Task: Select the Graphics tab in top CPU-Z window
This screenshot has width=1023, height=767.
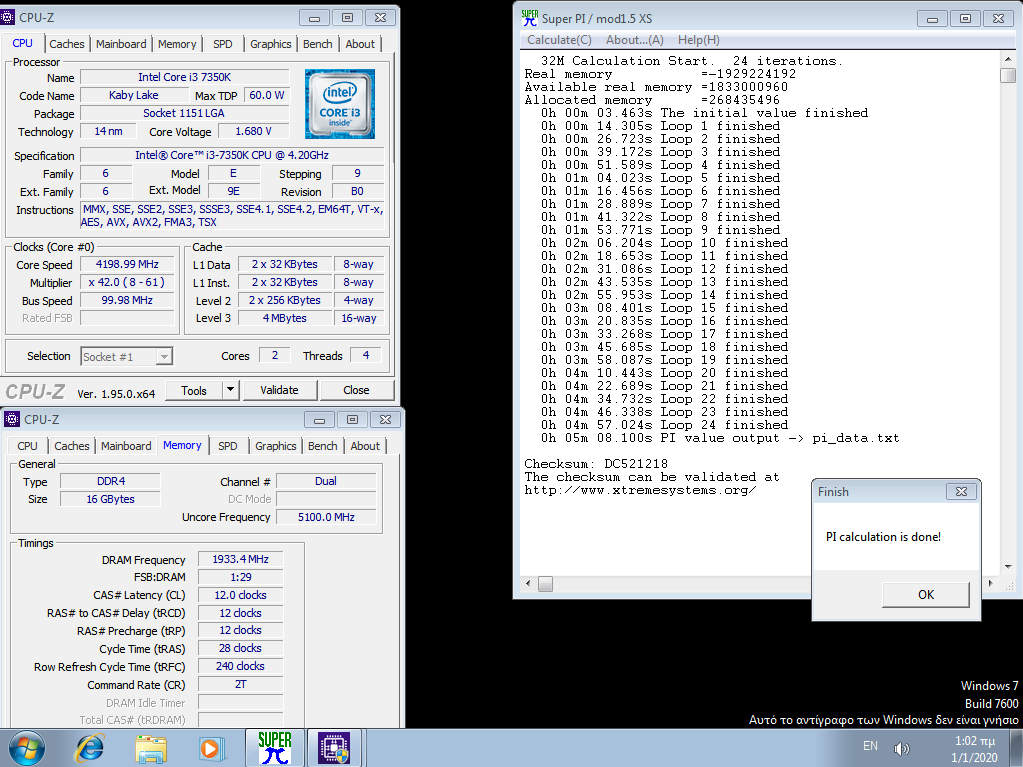Action: 271,44
